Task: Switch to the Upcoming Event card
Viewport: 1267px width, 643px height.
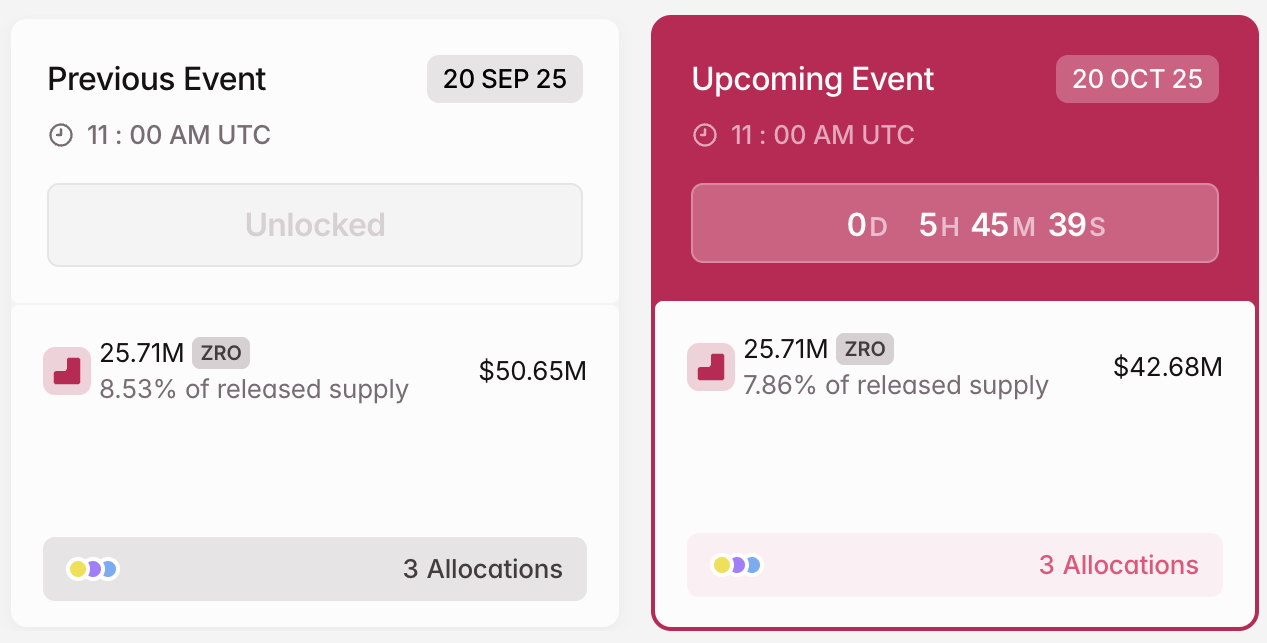Action: pos(813,79)
